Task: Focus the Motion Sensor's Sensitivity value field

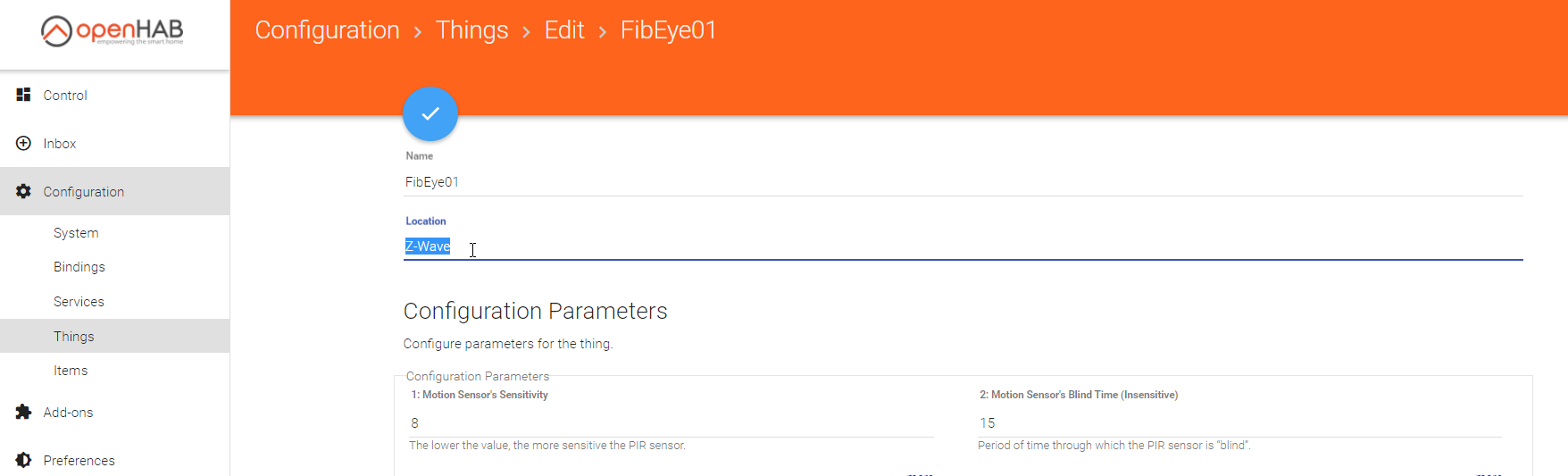Action: 670,423
